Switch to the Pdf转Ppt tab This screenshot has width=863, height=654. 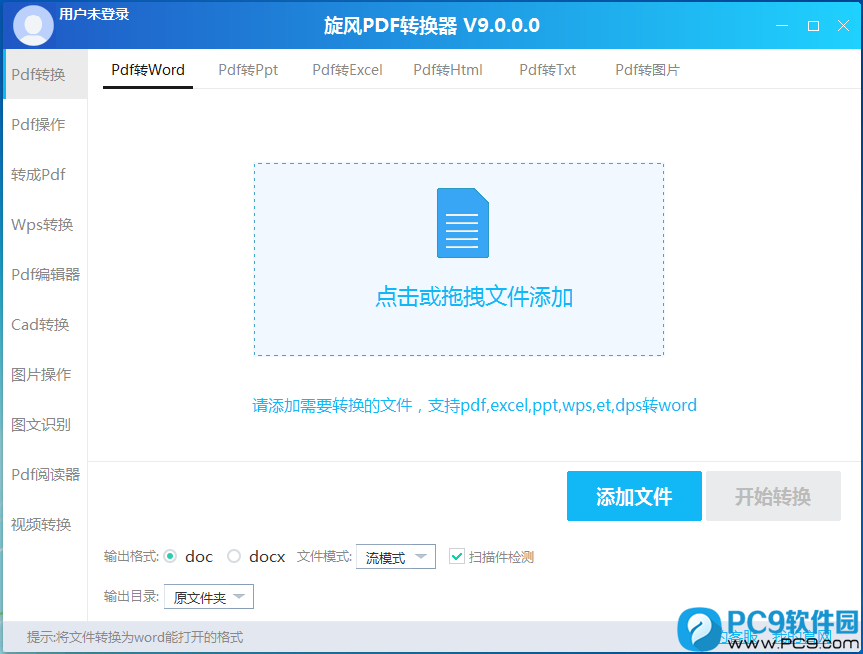click(x=248, y=70)
